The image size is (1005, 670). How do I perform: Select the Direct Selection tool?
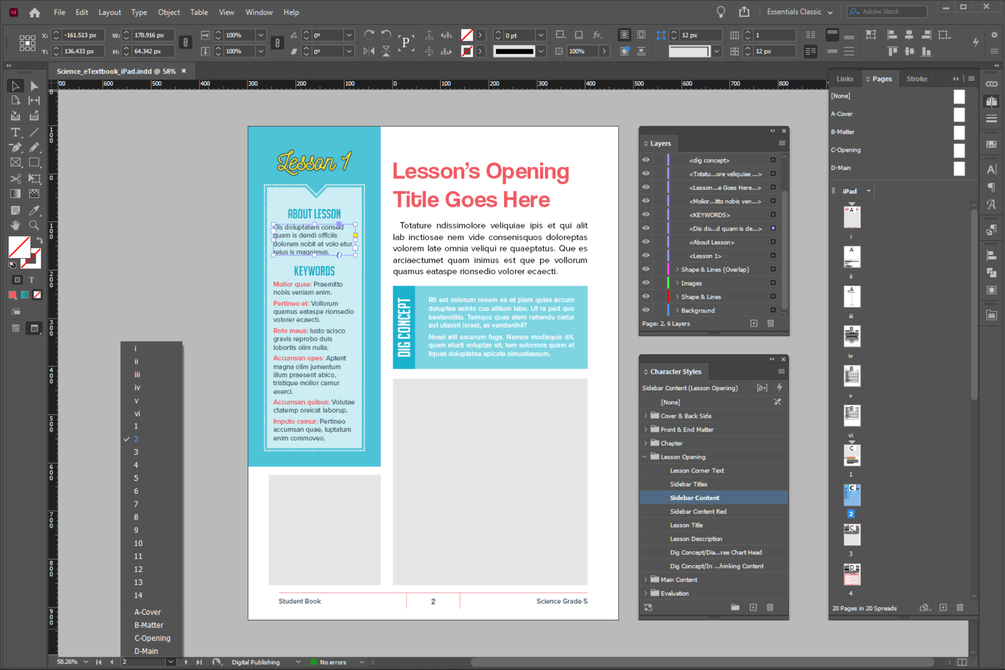coord(34,86)
